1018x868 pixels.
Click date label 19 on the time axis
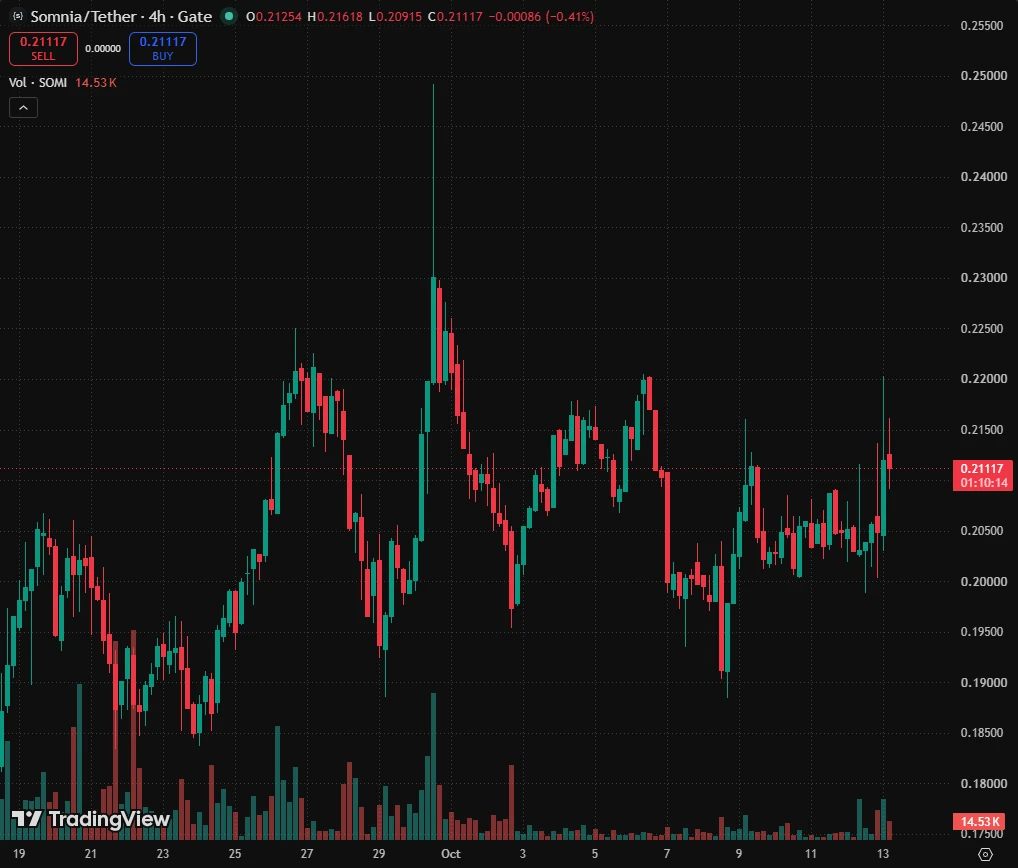pyautogui.click(x=19, y=854)
